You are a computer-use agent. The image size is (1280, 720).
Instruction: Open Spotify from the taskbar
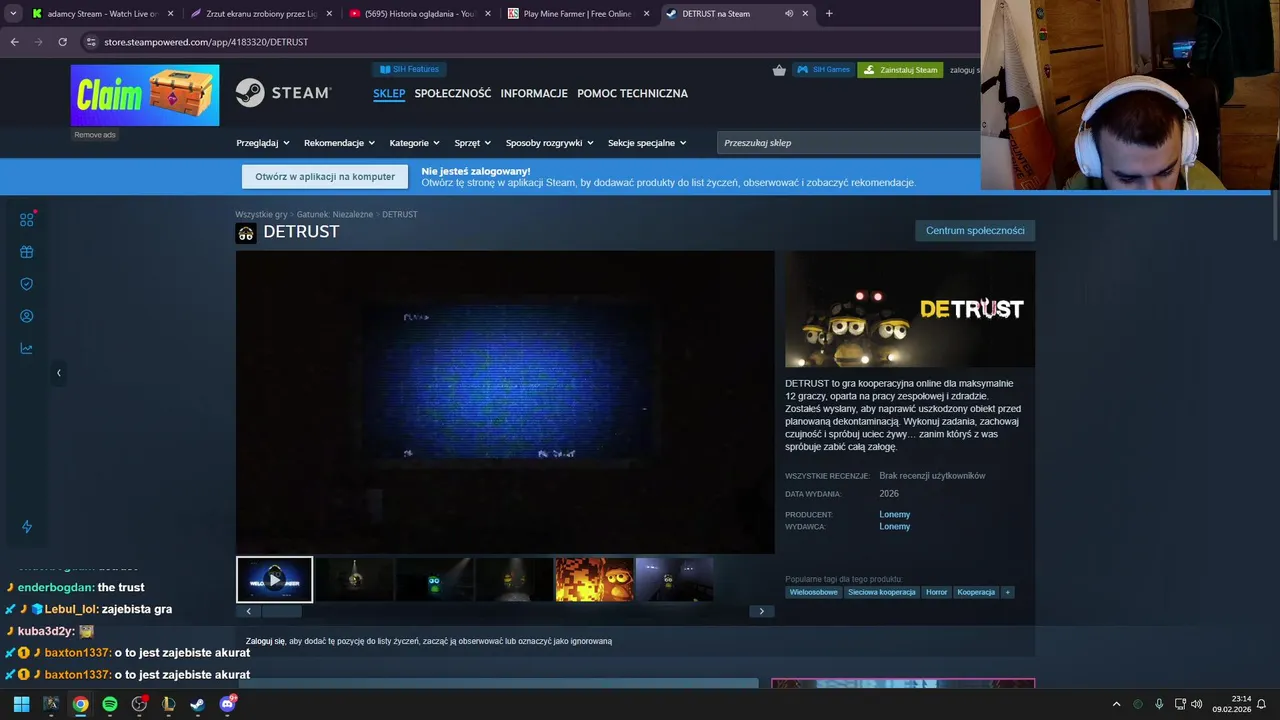click(110, 704)
